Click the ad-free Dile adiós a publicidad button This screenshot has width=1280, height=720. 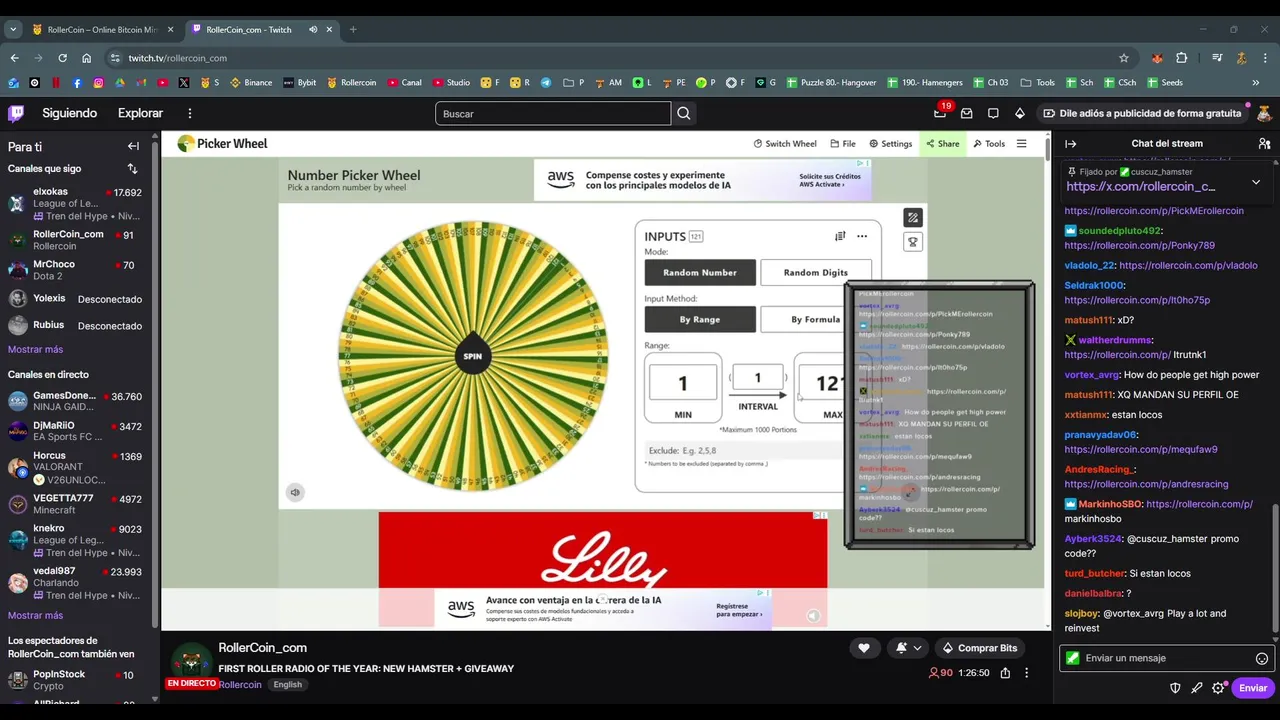click(1142, 113)
